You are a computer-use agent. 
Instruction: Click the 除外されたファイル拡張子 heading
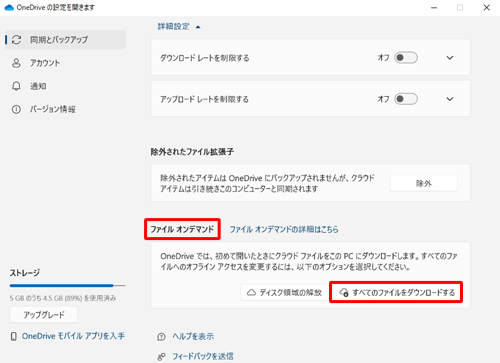192,152
